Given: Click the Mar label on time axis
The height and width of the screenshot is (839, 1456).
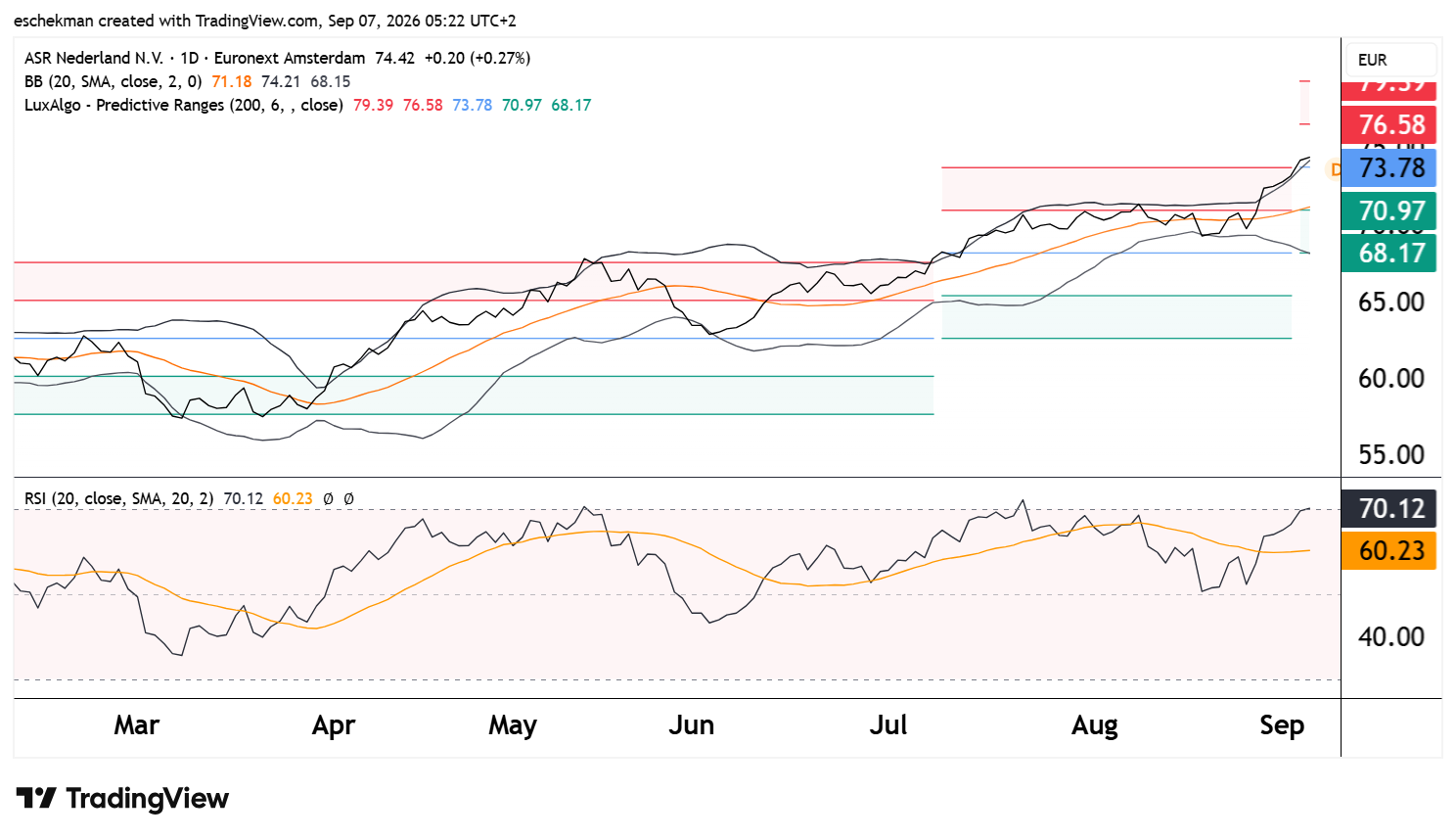Looking at the screenshot, I should click(x=136, y=725).
